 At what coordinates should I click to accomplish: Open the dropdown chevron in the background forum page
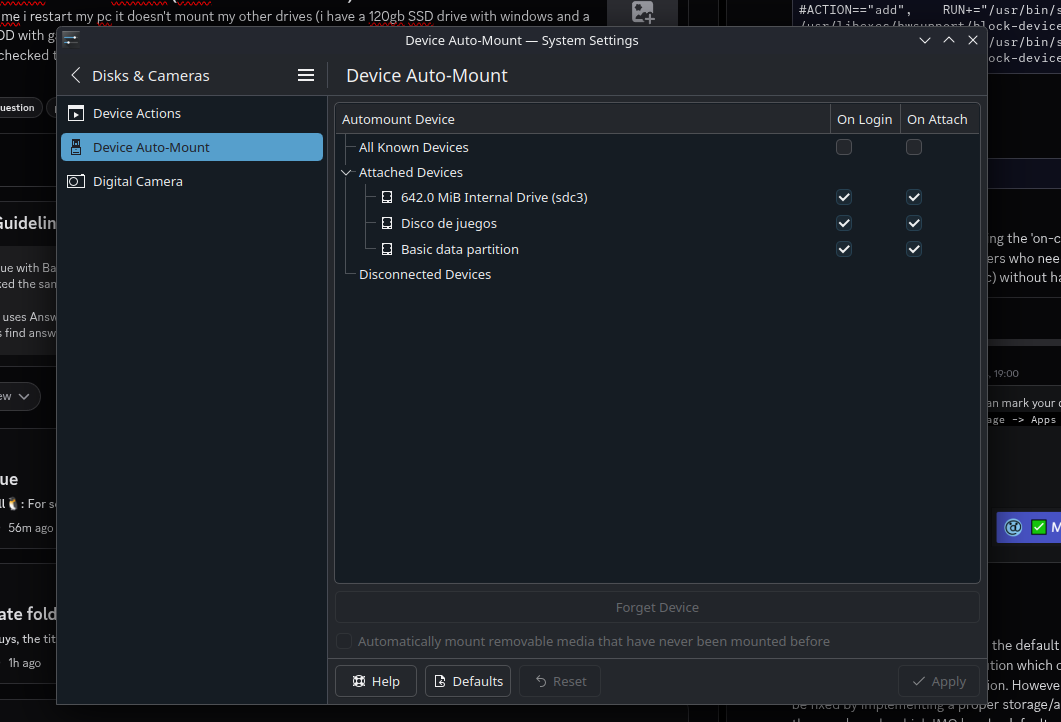click(24, 397)
